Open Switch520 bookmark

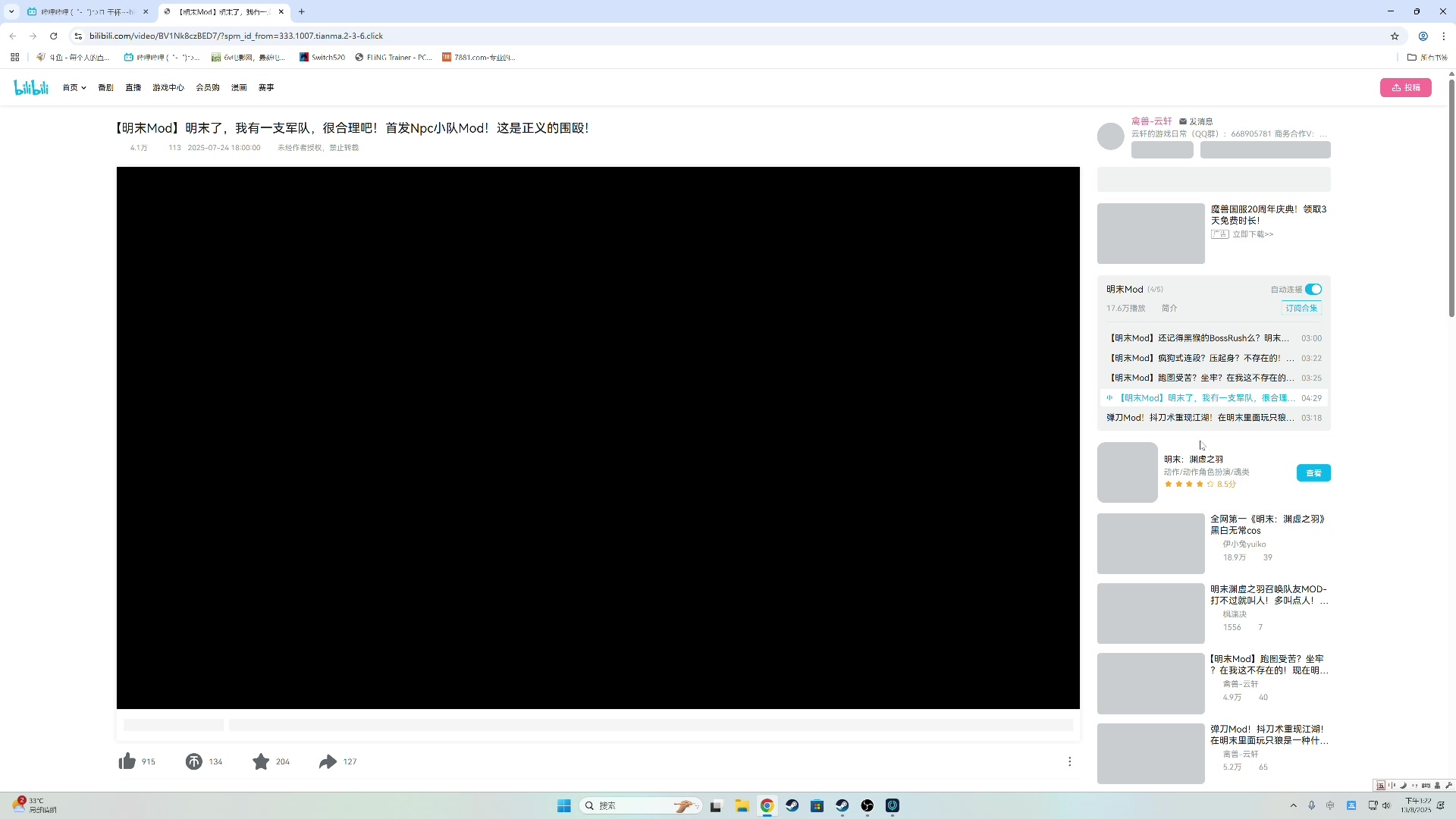click(x=322, y=57)
